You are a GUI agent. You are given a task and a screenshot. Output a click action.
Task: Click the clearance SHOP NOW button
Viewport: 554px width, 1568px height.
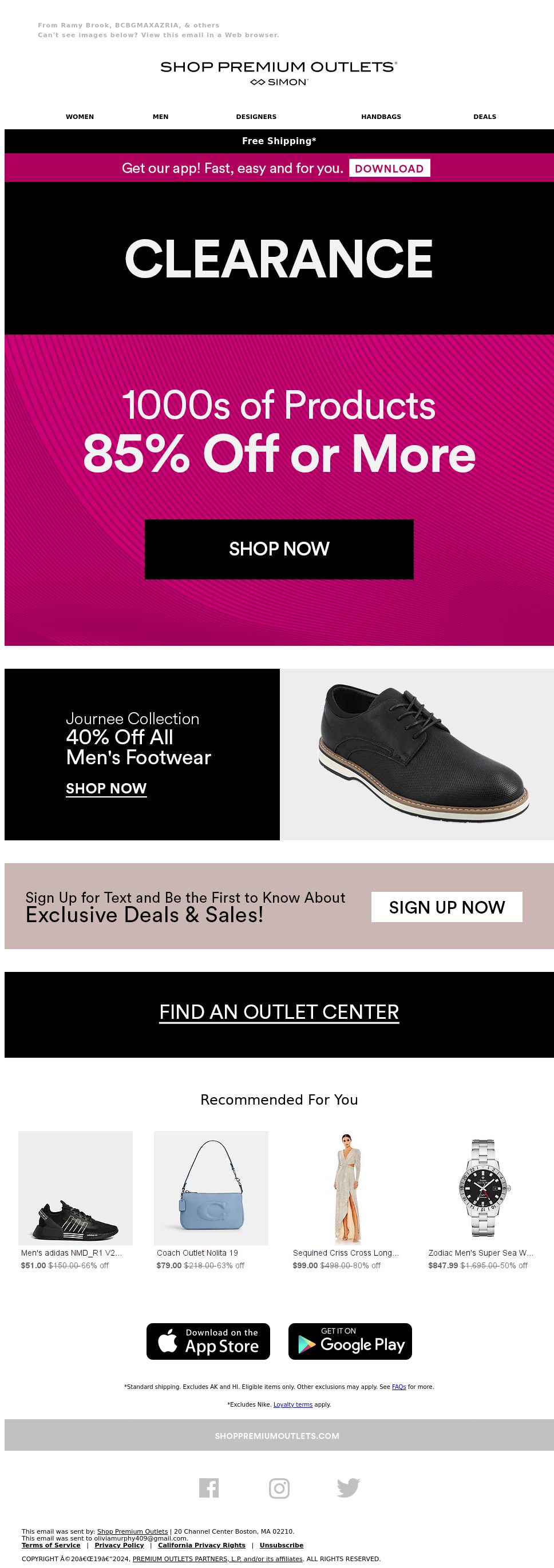pos(279,549)
